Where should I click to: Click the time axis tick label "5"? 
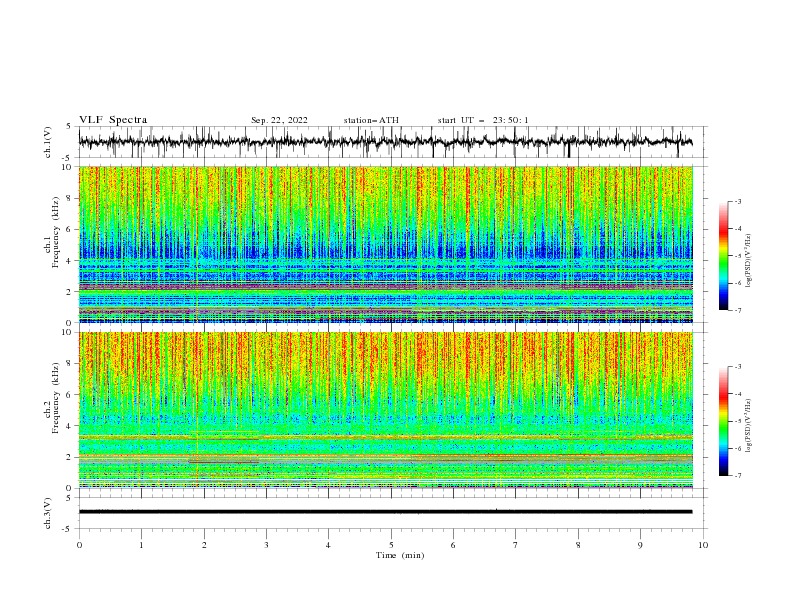point(391,545)
